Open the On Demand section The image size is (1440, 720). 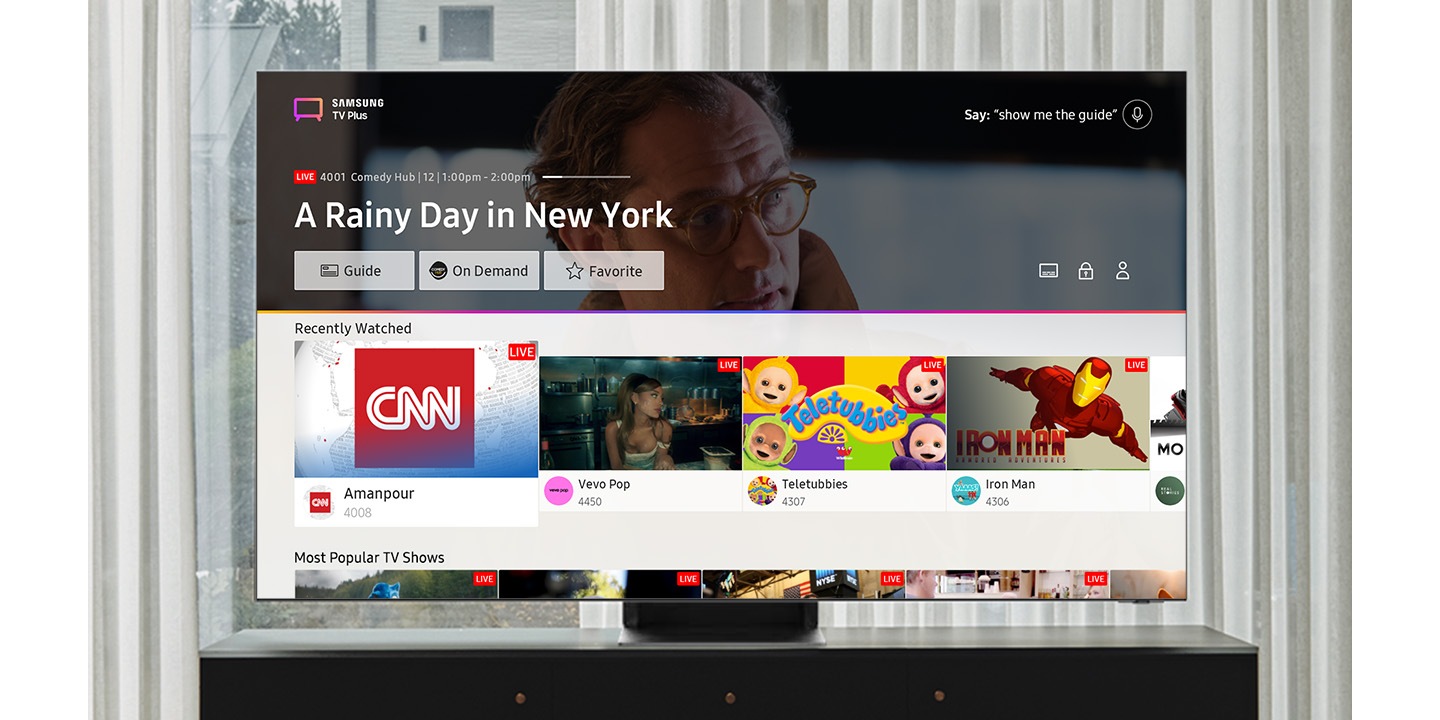click(479, 271)
